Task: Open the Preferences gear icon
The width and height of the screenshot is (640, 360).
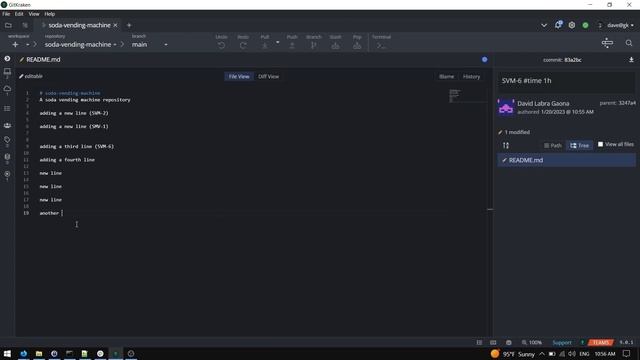Action: click(572, 25)
